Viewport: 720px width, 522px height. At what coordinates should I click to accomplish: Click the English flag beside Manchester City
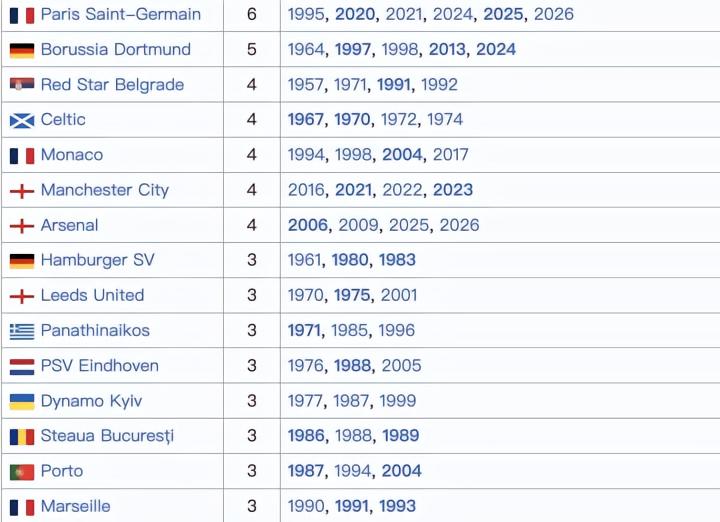22,191
